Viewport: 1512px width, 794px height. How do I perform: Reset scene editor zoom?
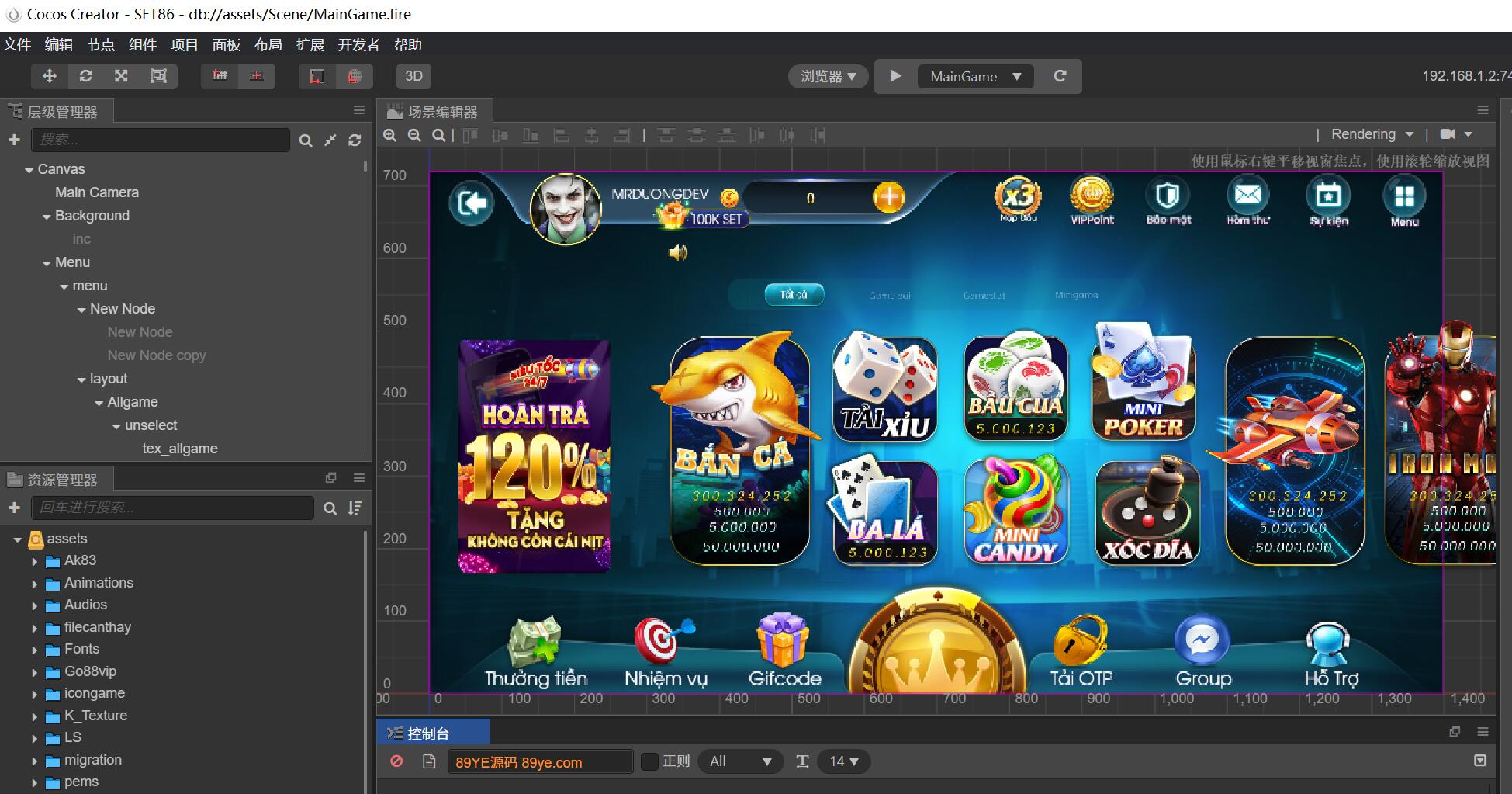point(438,135)
